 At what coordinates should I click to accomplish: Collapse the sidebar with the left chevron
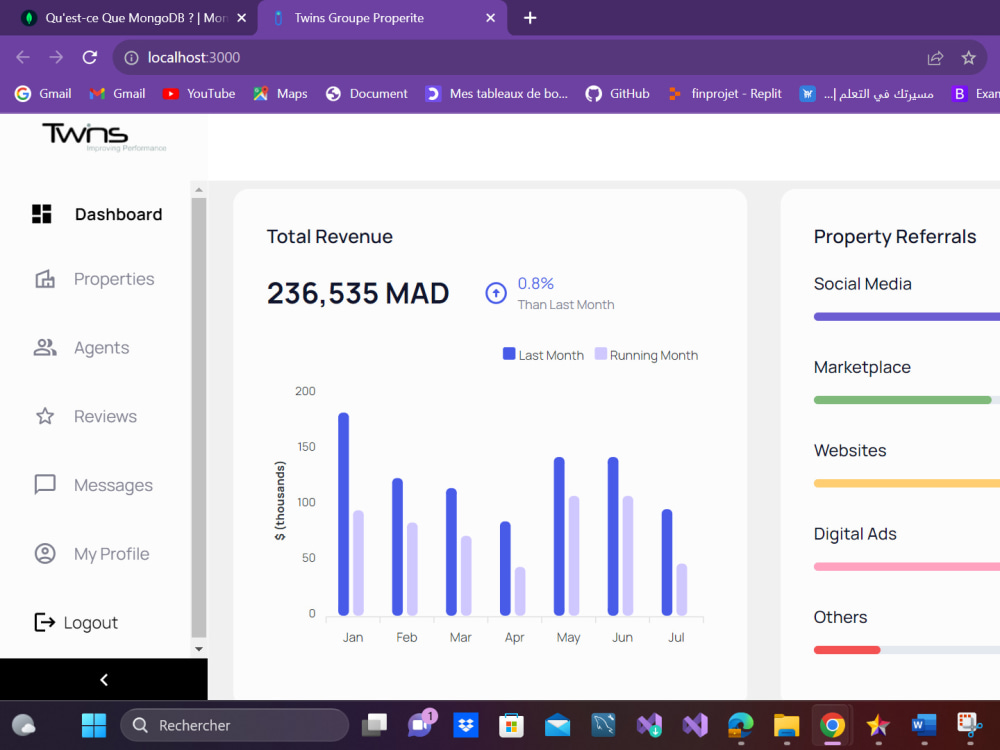tap(104, 679)
